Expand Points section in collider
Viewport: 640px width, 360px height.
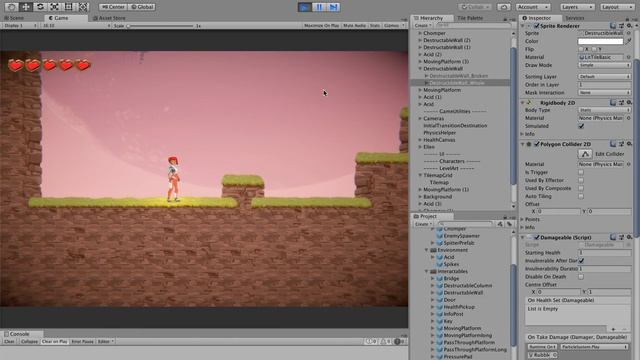522,219
